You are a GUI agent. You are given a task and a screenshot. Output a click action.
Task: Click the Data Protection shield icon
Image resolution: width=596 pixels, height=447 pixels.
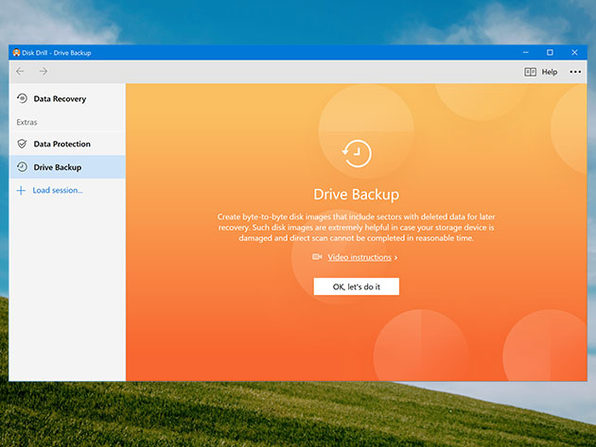pos(22,144)
